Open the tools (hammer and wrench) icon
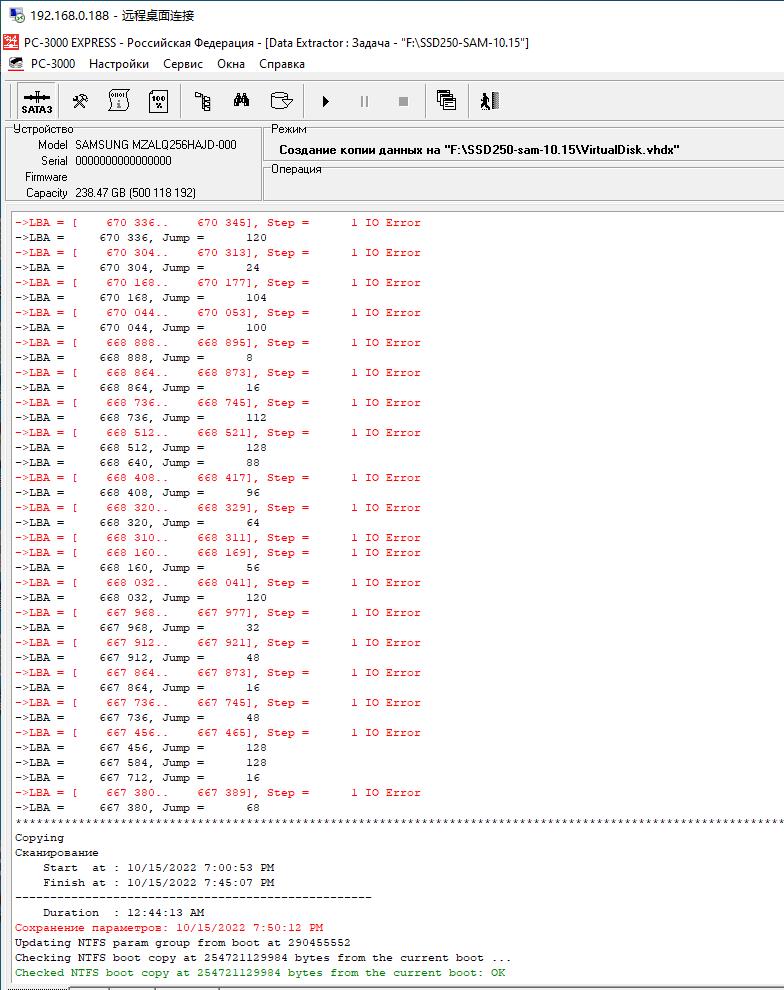The width and height of the screenshot is (784, 990). pyautogui.click(x=80, y=101)
